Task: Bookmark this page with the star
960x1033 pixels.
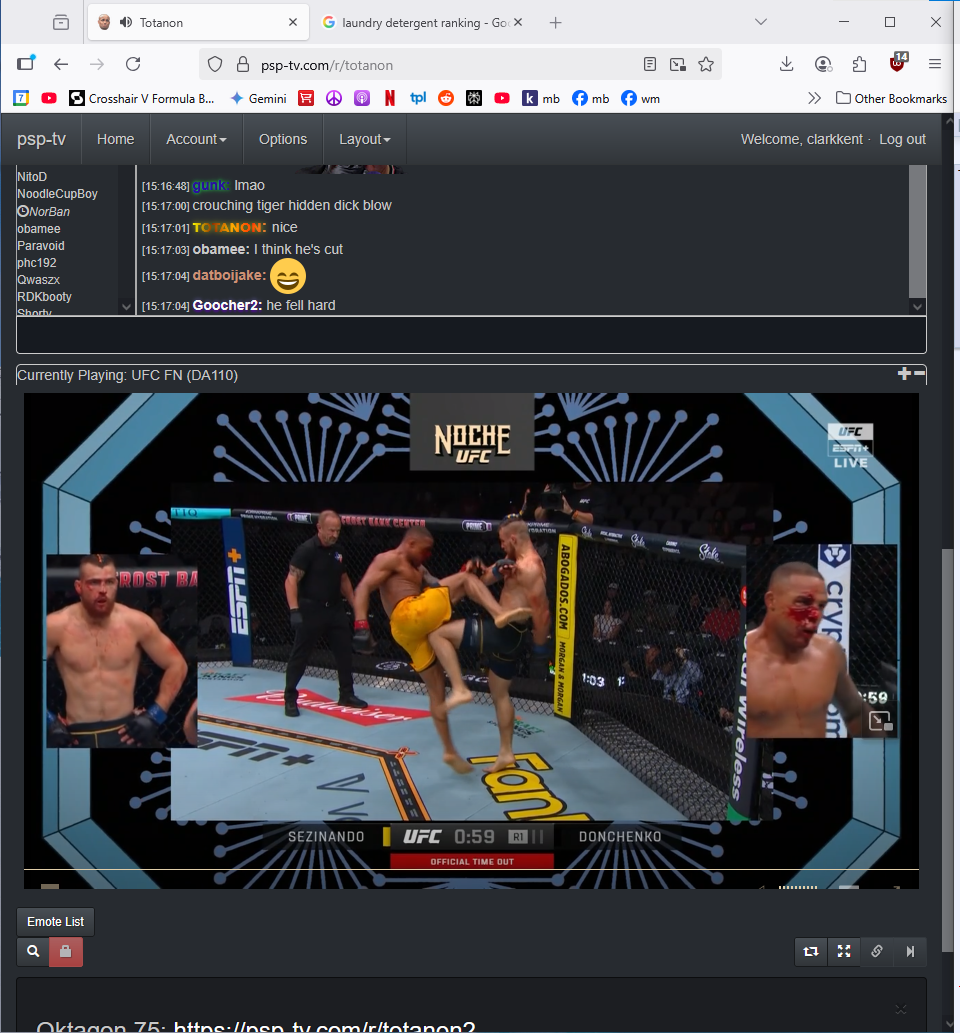Action: tap(706, 64)
